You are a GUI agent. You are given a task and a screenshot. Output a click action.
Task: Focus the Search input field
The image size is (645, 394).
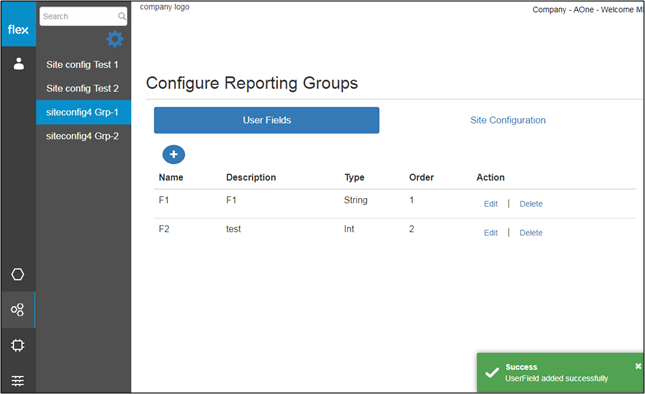click(83, 16)
